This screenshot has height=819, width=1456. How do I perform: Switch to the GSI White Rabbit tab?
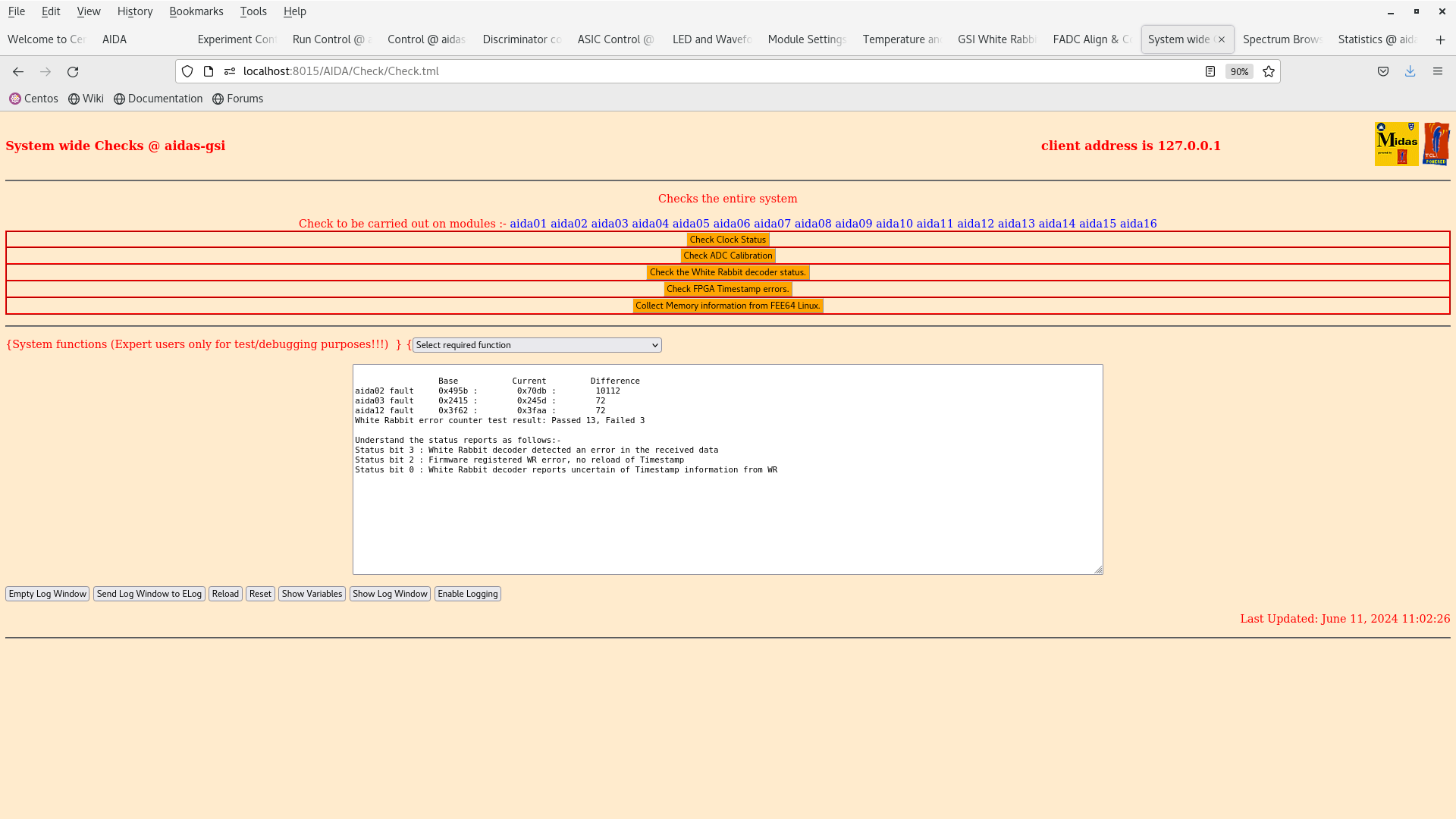tap(996, 39)
